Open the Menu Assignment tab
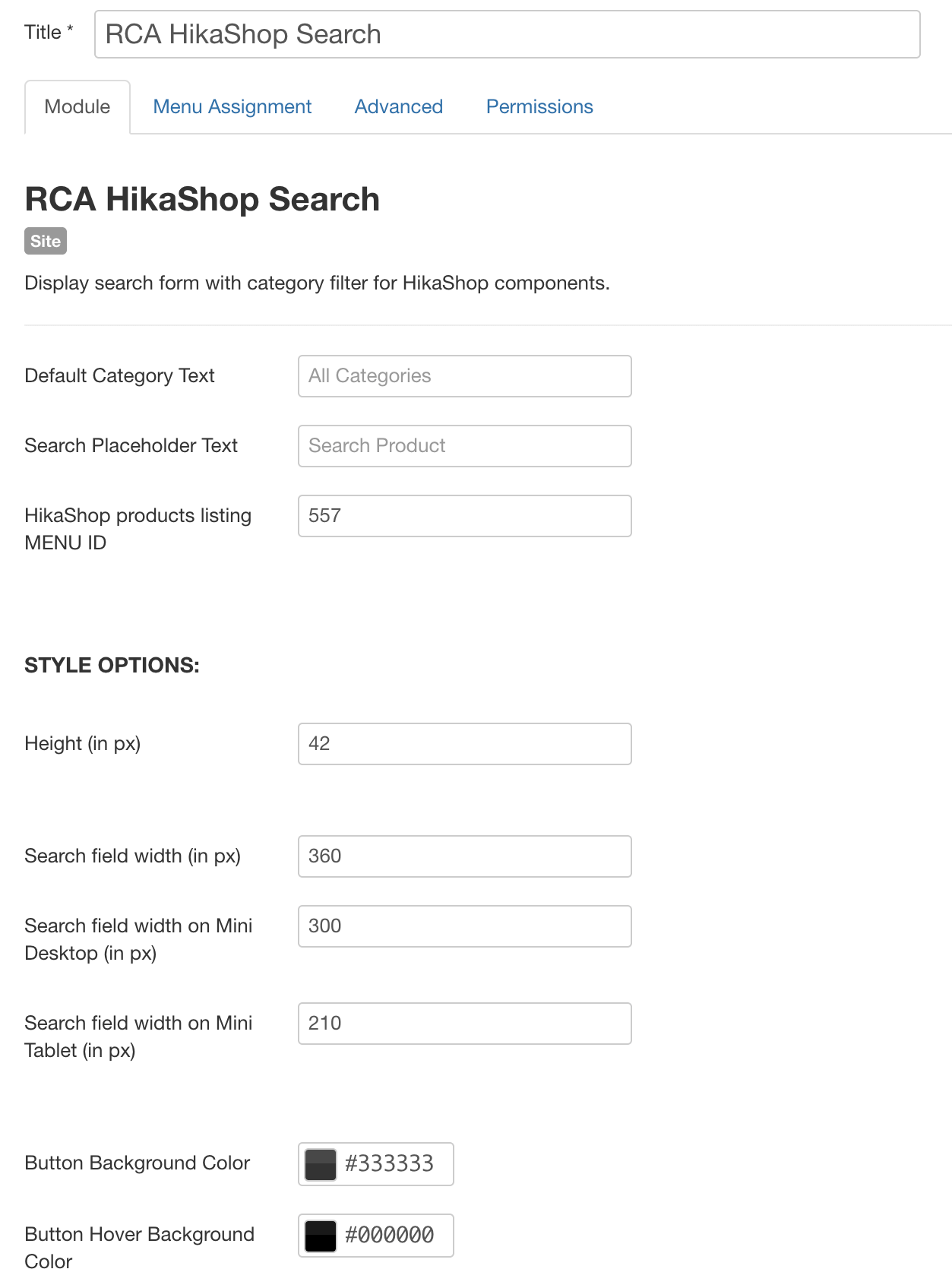Screen dimensions: 952x1288 pyautogui.click(x=232, y=106)
